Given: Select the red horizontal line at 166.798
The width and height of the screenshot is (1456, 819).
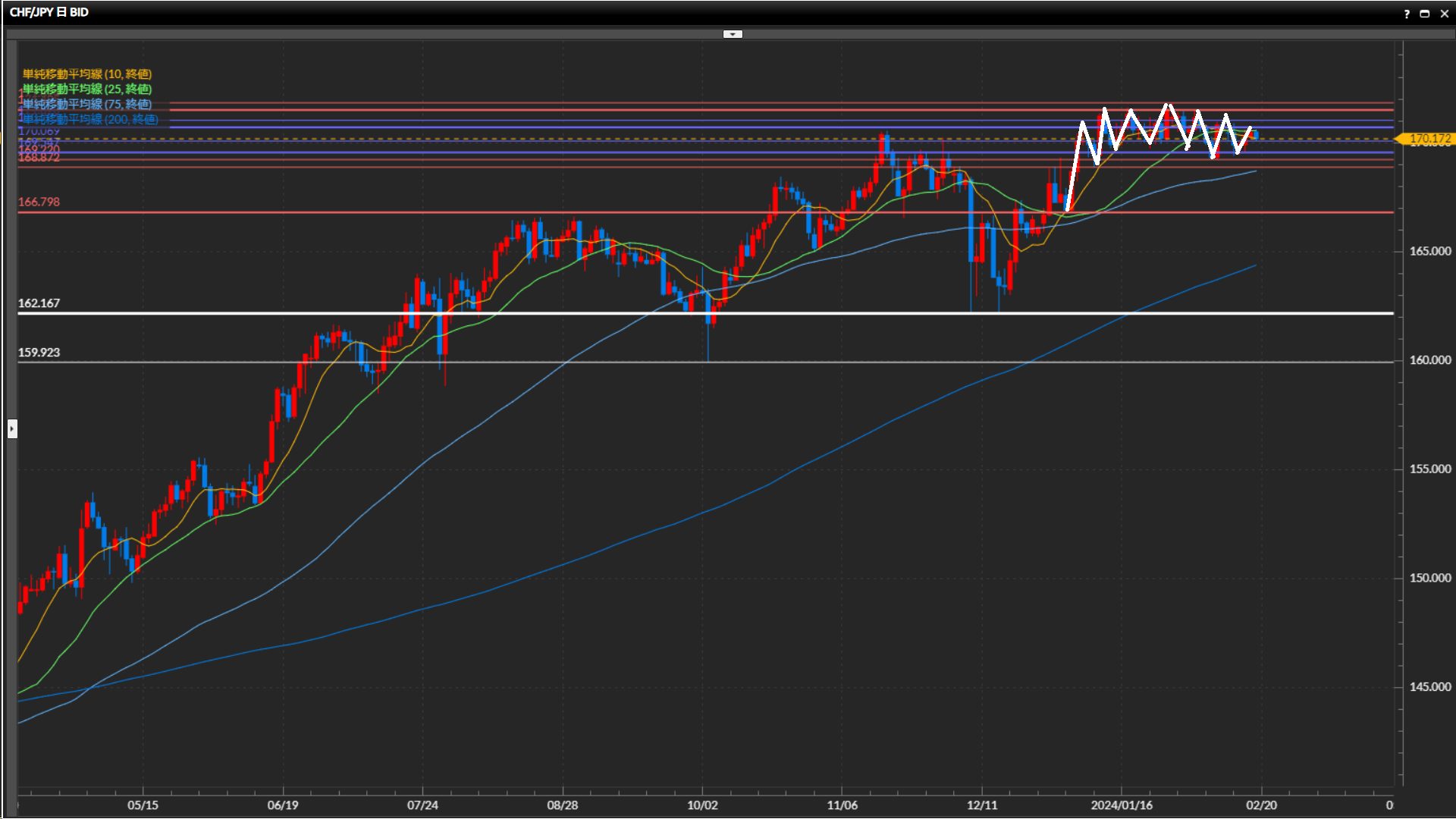Looking at the screenshot, I should coord(379,212).
